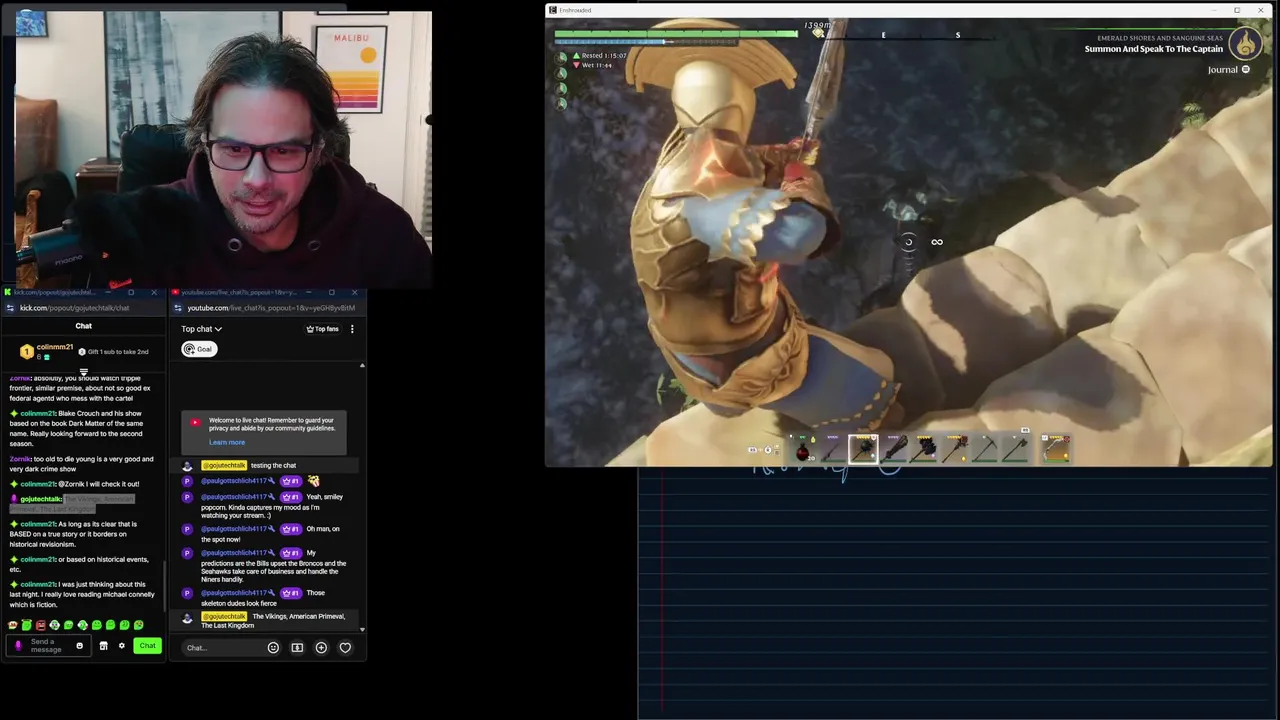Click #1 crown badge on 'Those skeleton dudes' message

291,593
